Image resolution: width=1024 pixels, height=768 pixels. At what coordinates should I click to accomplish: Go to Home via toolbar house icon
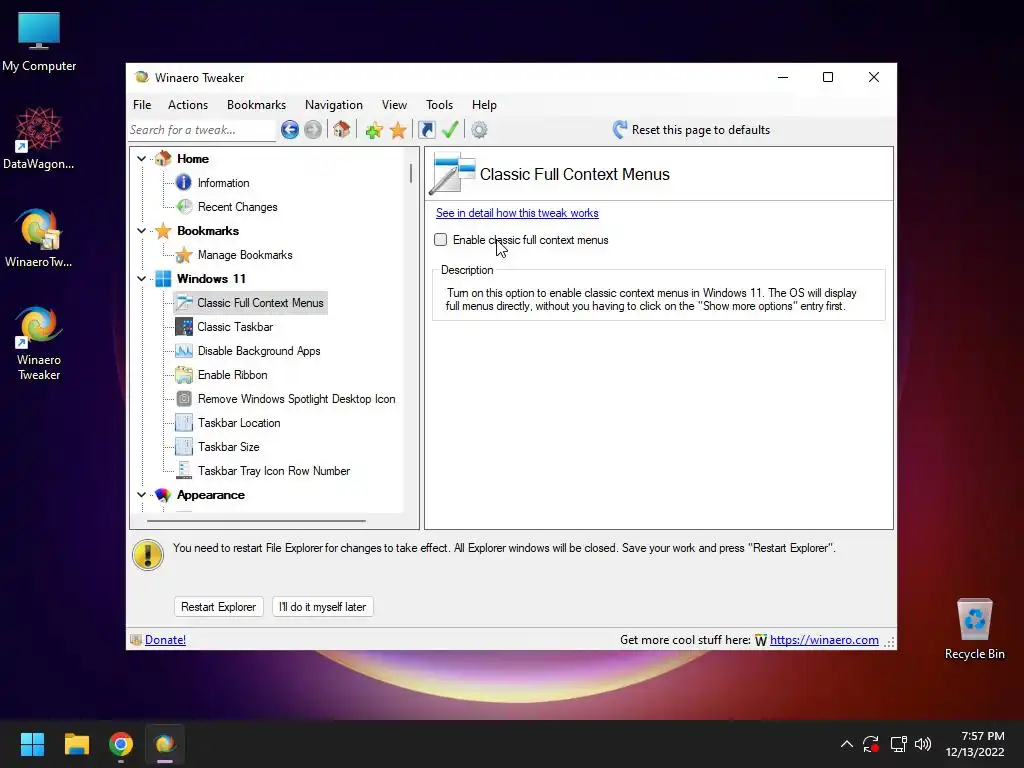(x=342, y=129)
